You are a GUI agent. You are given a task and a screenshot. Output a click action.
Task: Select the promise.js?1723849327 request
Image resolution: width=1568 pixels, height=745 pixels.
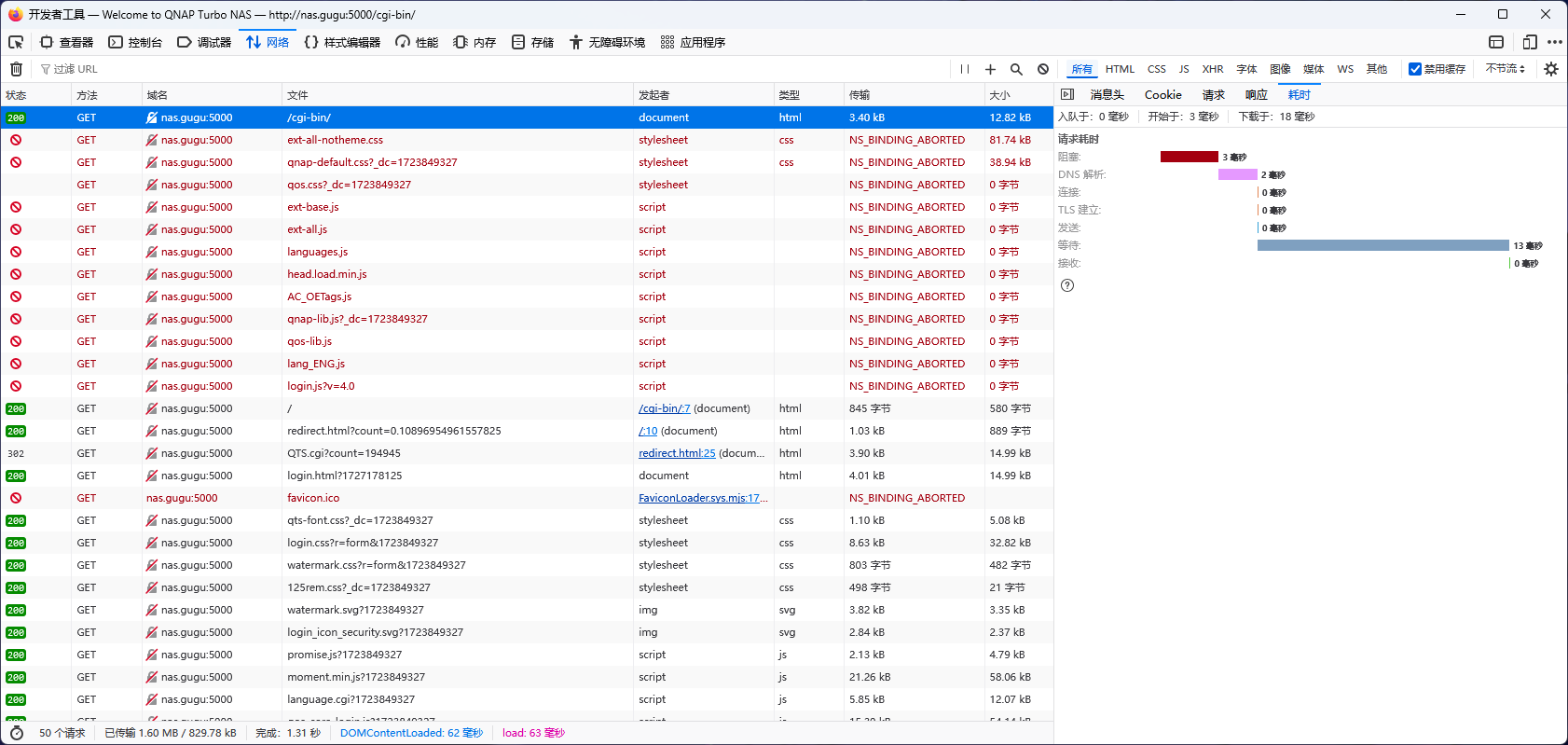pyautogui.click(x=527, y=655)
